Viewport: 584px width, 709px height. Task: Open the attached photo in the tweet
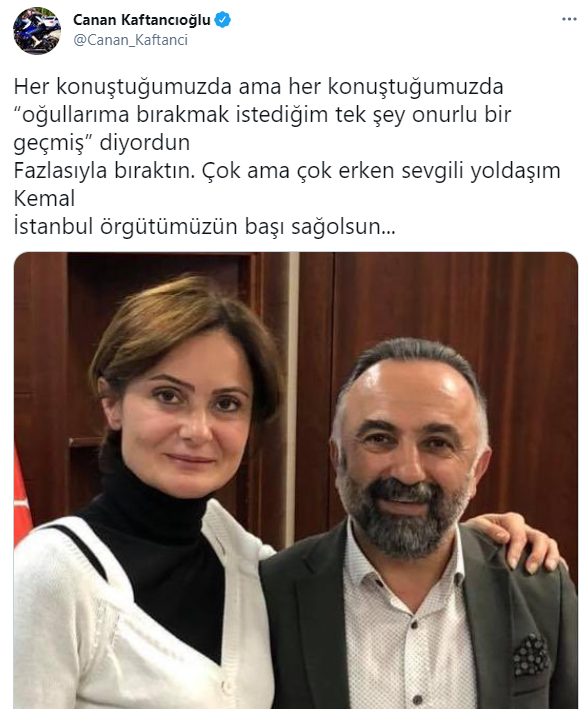click(x=296, y=480)
